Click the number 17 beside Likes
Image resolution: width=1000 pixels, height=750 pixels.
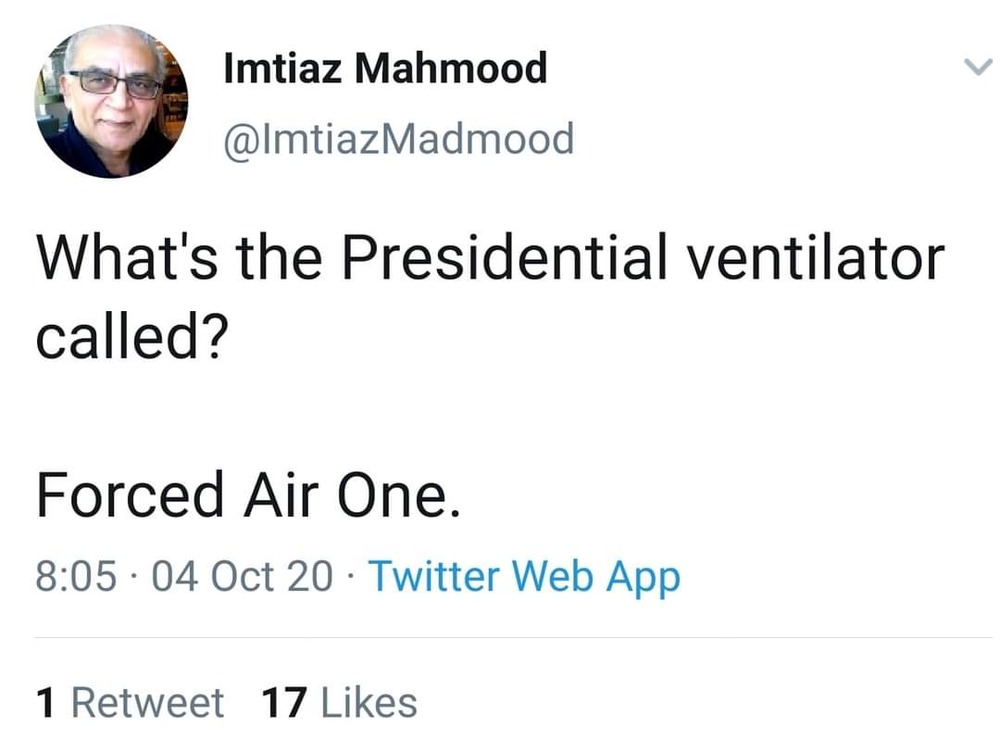282,702
